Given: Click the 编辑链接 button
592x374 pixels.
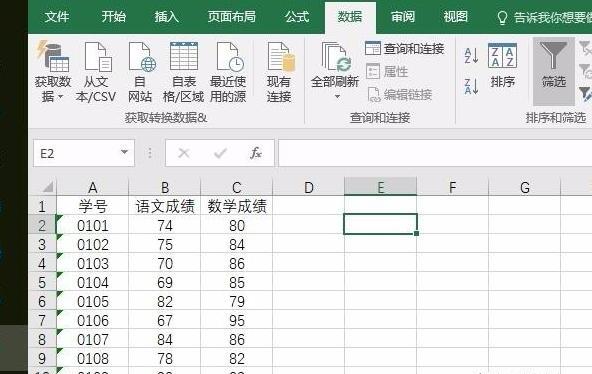Looking at the screenshot, I should click(x=399, y=94).
